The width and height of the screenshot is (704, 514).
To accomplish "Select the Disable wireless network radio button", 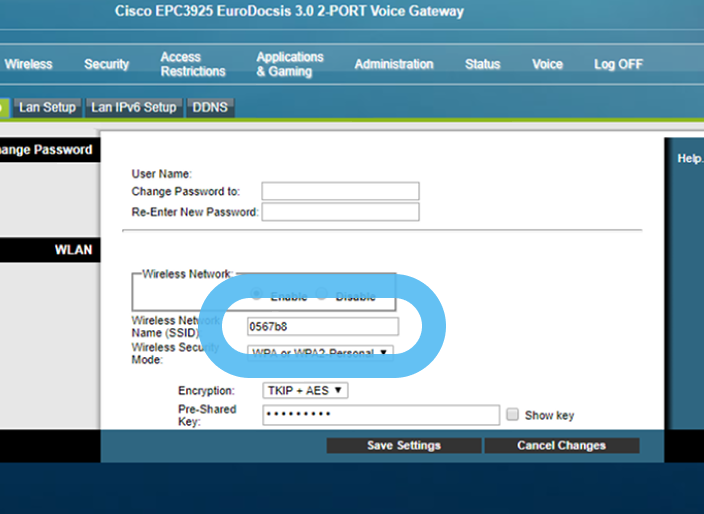I will [x=322, y=295].
